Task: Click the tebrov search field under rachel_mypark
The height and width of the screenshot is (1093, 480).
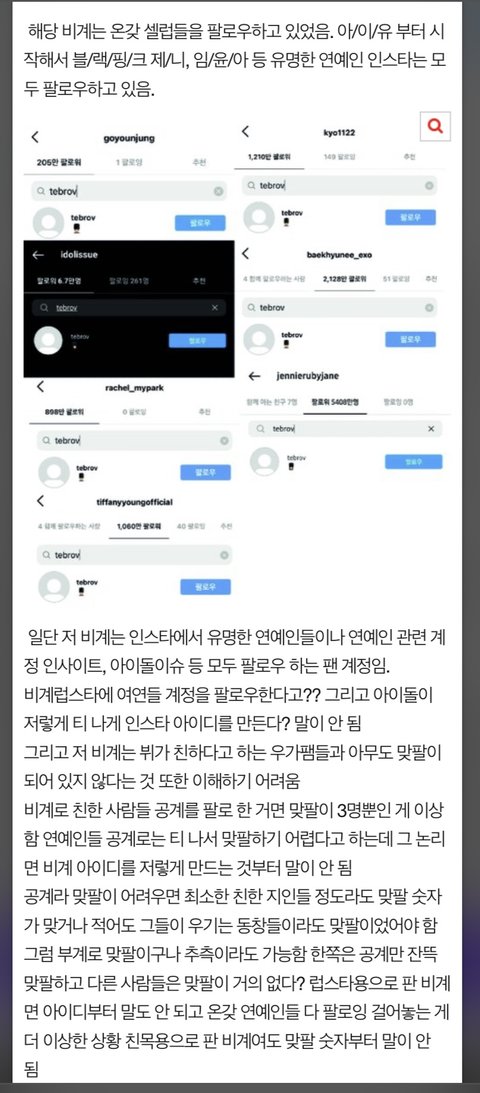Action: click(134, 440)
